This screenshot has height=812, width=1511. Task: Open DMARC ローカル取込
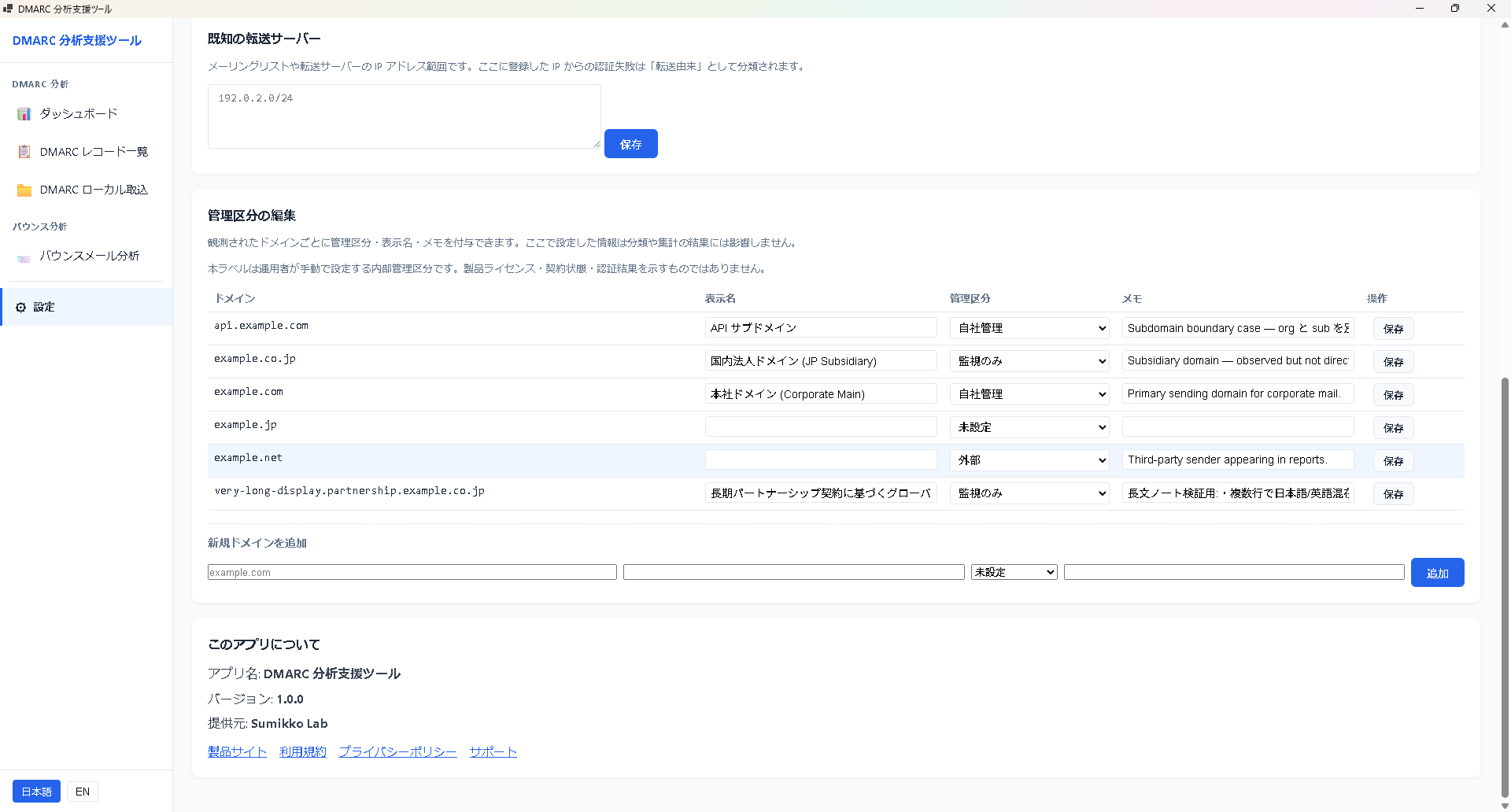pos(86,190)
